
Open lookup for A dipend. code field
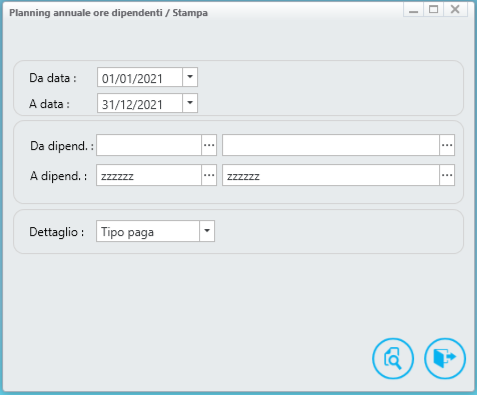click(x=209, y=175)
